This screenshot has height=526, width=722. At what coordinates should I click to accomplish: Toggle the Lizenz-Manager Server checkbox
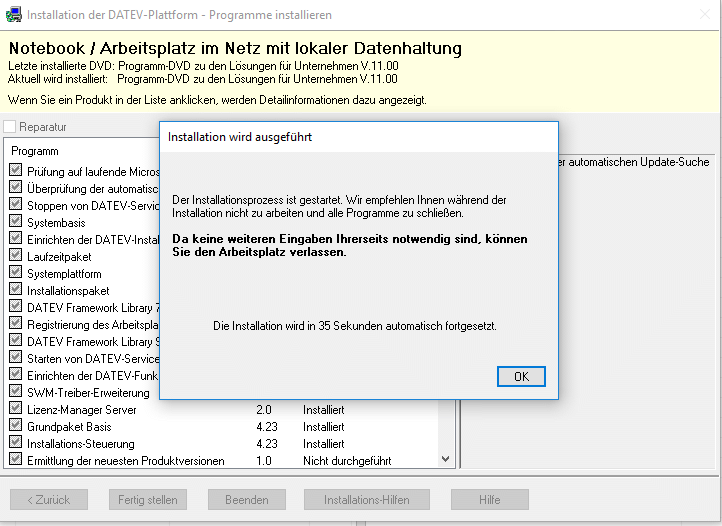click(x=15, y=408)
